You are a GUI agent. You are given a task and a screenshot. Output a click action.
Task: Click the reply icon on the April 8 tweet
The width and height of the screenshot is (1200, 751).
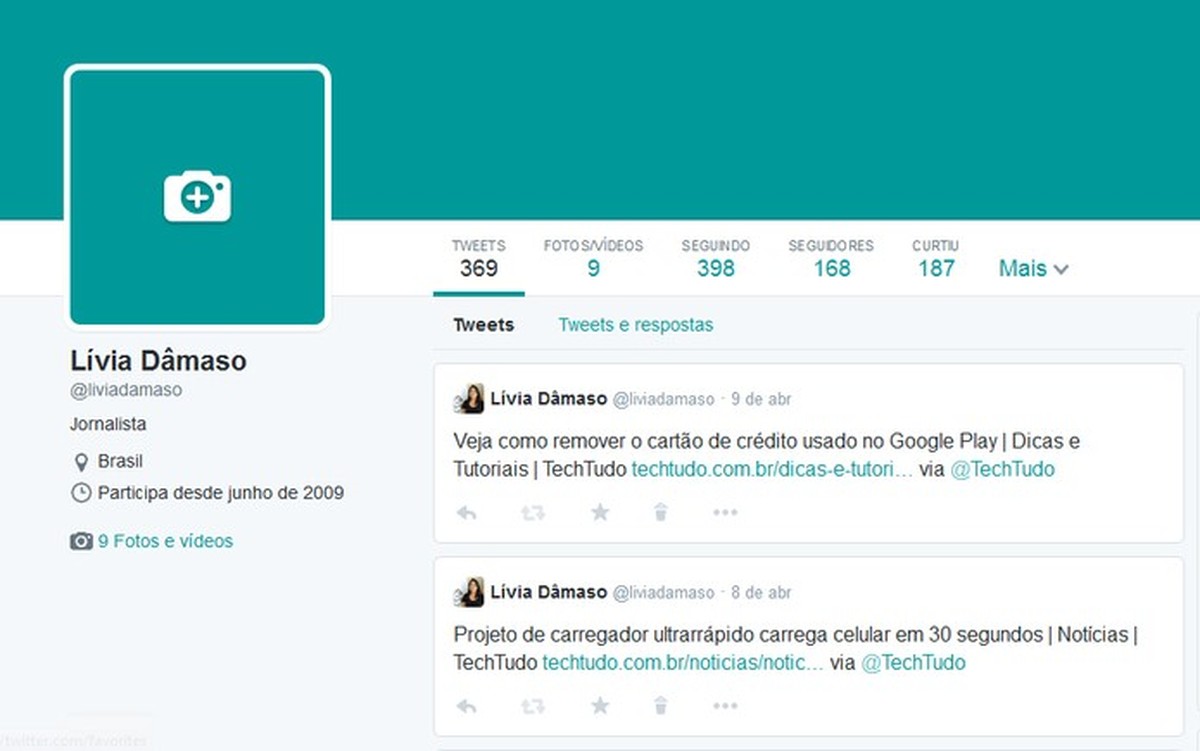(465, 705)
